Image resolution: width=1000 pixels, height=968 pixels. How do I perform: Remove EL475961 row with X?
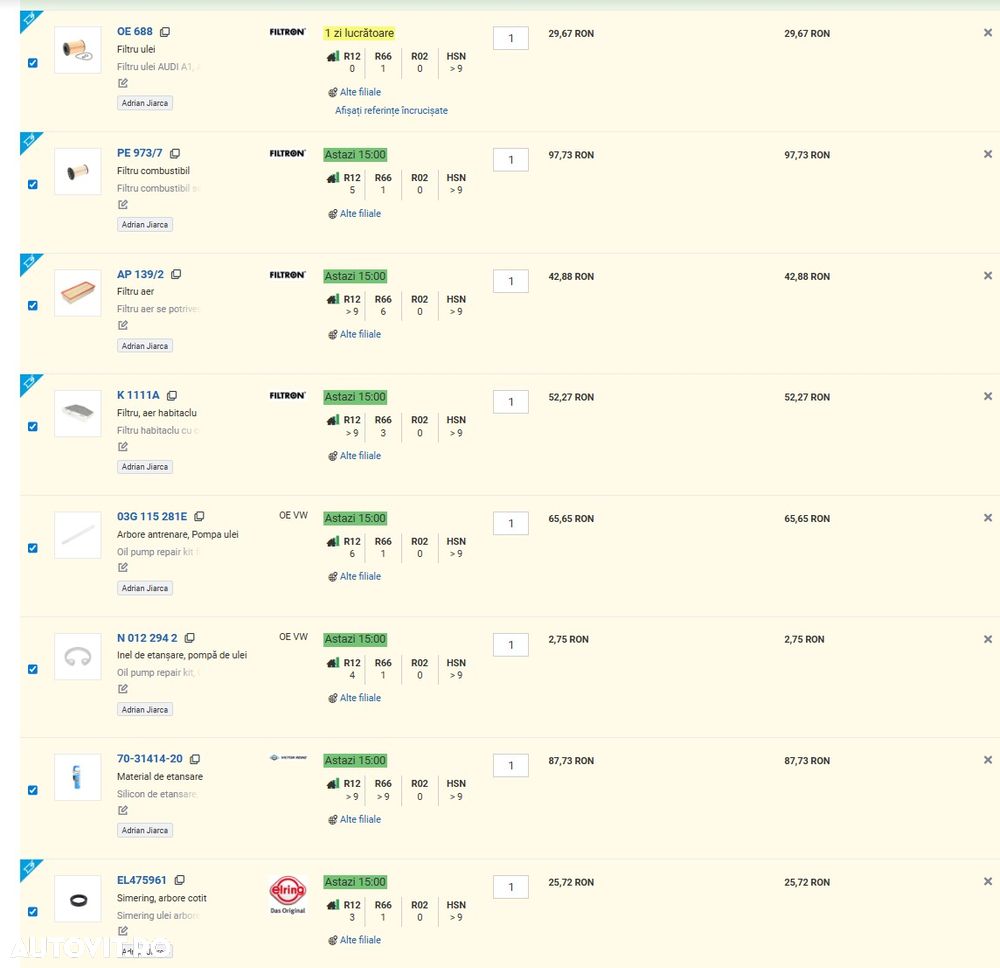(987, 881)
